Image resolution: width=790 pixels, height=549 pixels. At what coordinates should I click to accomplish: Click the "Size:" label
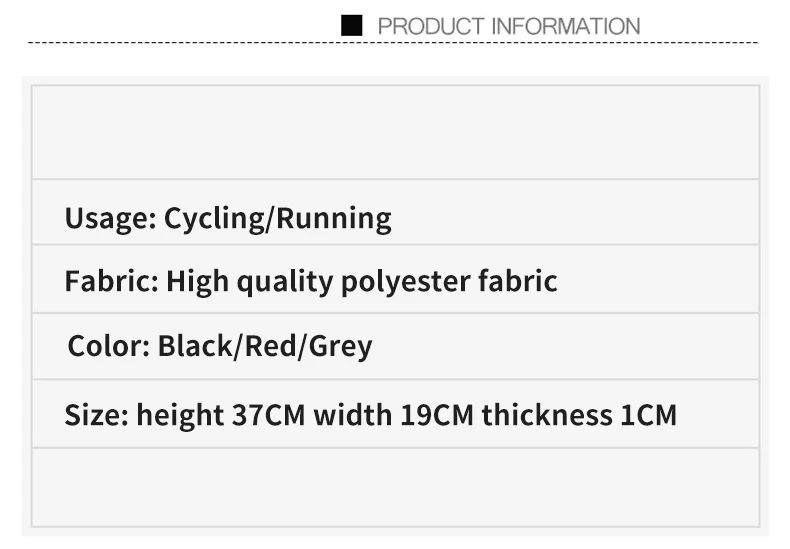(96, 414)
